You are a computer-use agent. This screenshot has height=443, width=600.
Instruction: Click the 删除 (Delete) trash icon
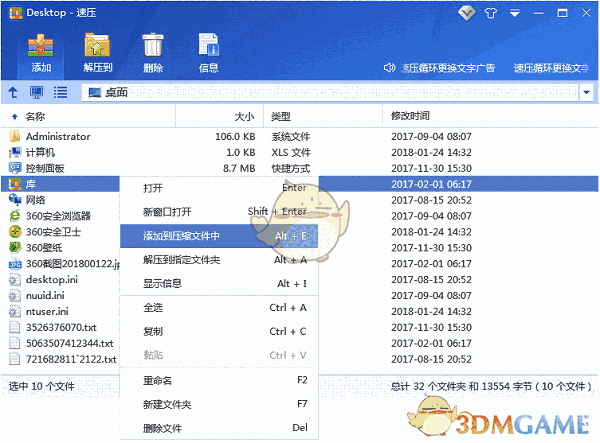pyautogui.click(x=153, y=45)
